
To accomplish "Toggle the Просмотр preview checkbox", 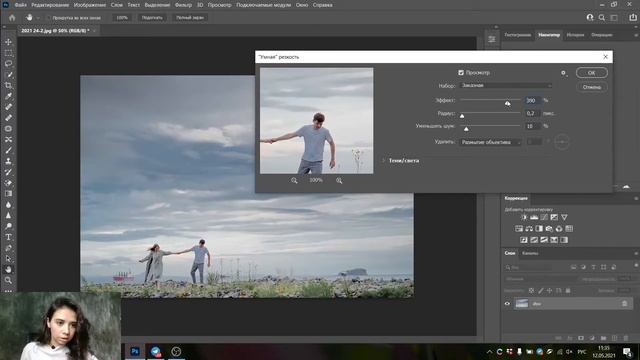I will [x=461, y=73].
